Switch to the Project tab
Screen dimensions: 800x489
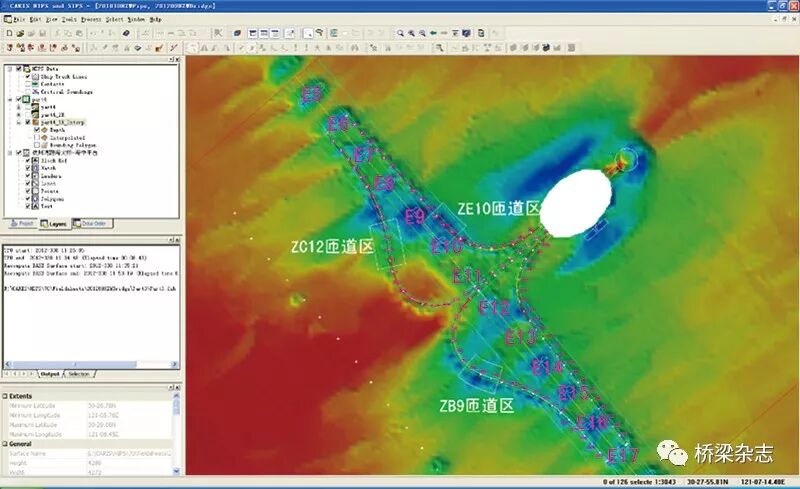tap(22, 224)
